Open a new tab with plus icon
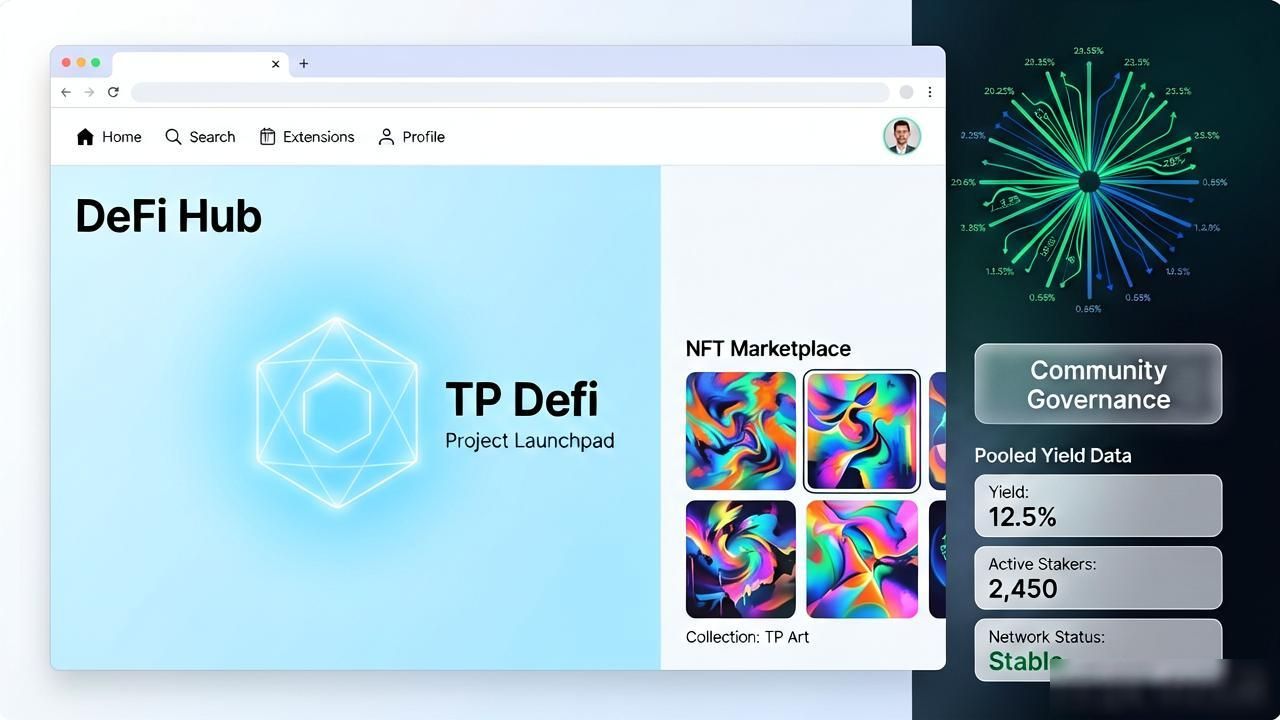The height and width of the screenshot is (720, 1280). [x=304, y=63]
